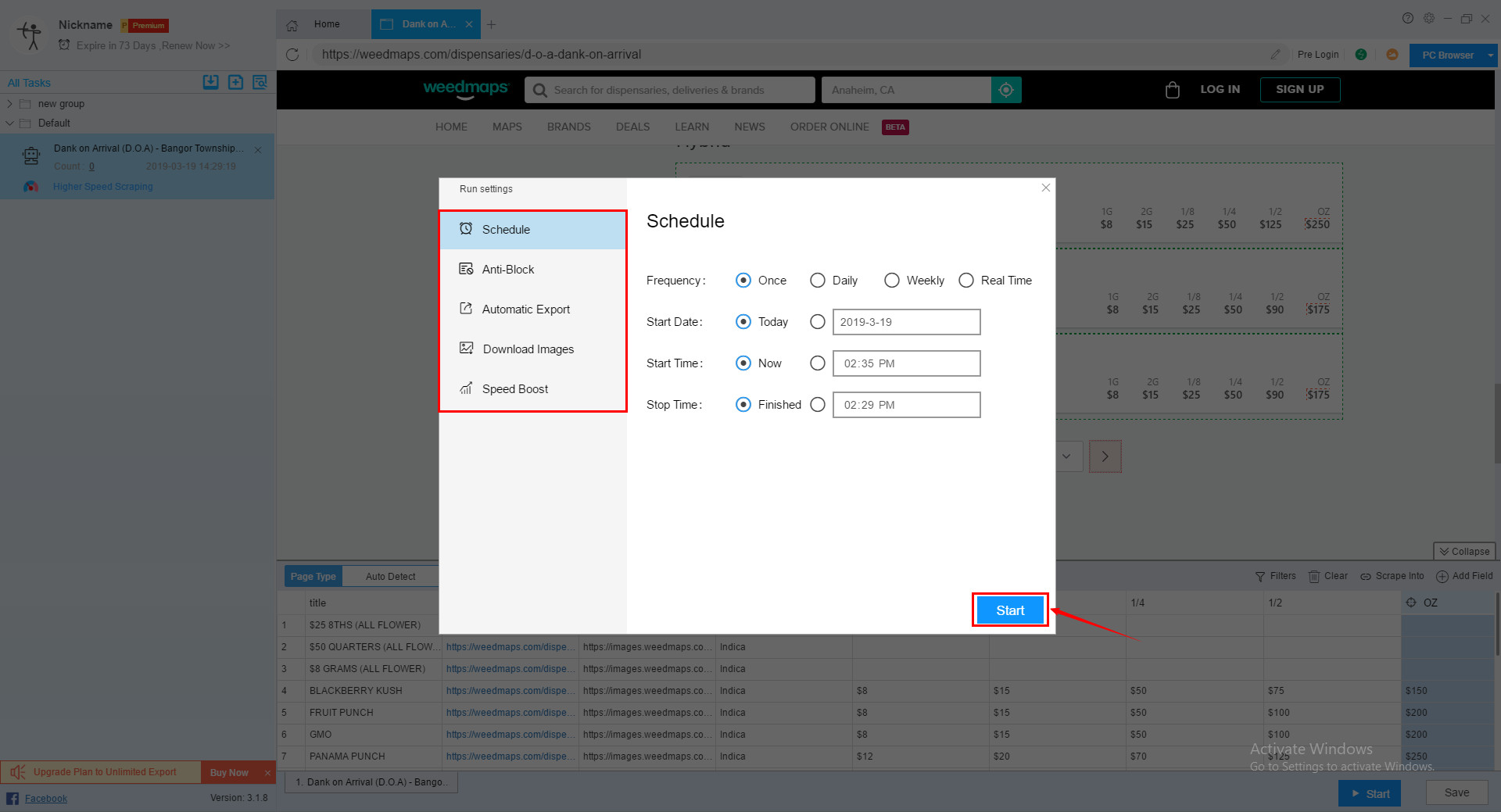Click the blue Start button in dialog
The image size is (1501, 812).
(x=1010, y=610)
